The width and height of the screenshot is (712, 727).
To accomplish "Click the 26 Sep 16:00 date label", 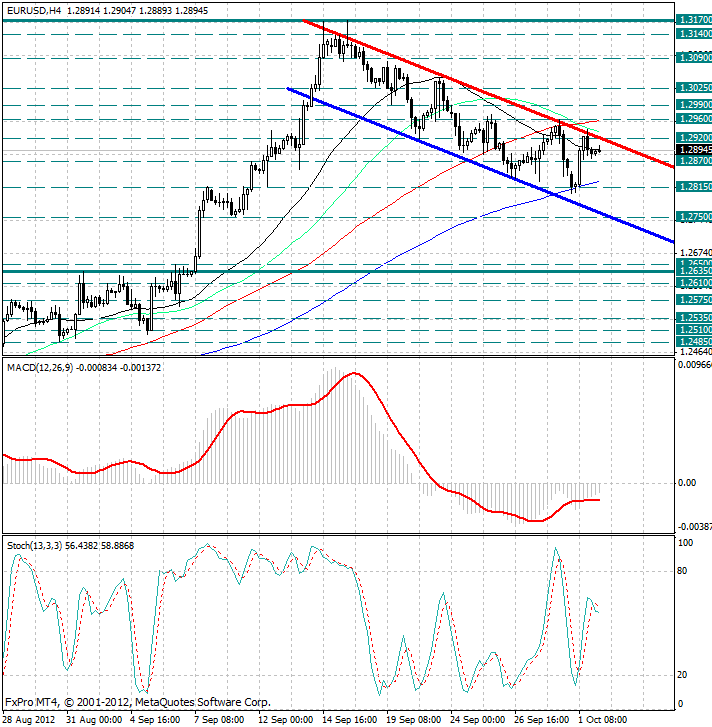I will click(541, 720).
